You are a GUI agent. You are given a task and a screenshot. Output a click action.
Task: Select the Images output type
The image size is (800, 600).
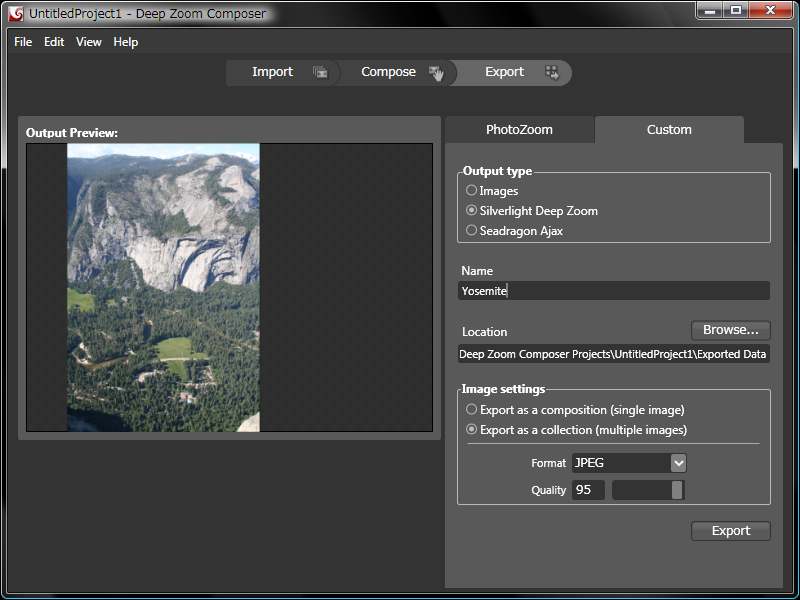[x=472, y=191]
